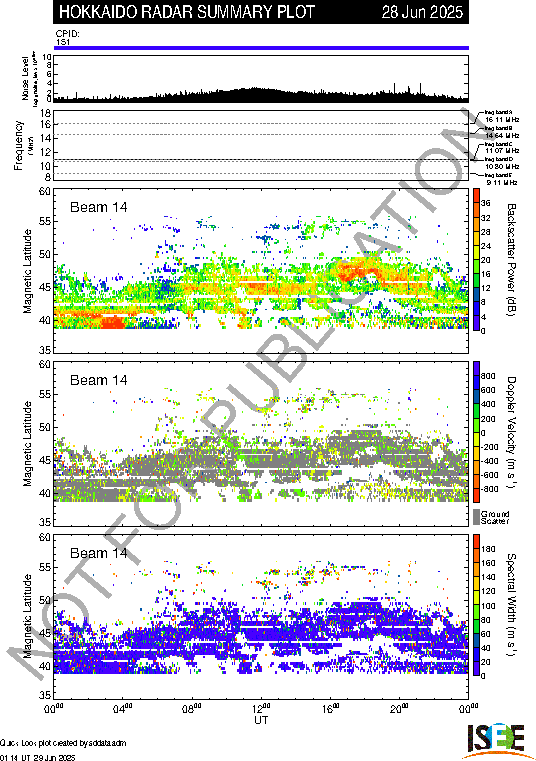Screen dimensions: 536x761
Task: Click Beam 14 label in Doppler velocity panel
Action: click(99, 380)
